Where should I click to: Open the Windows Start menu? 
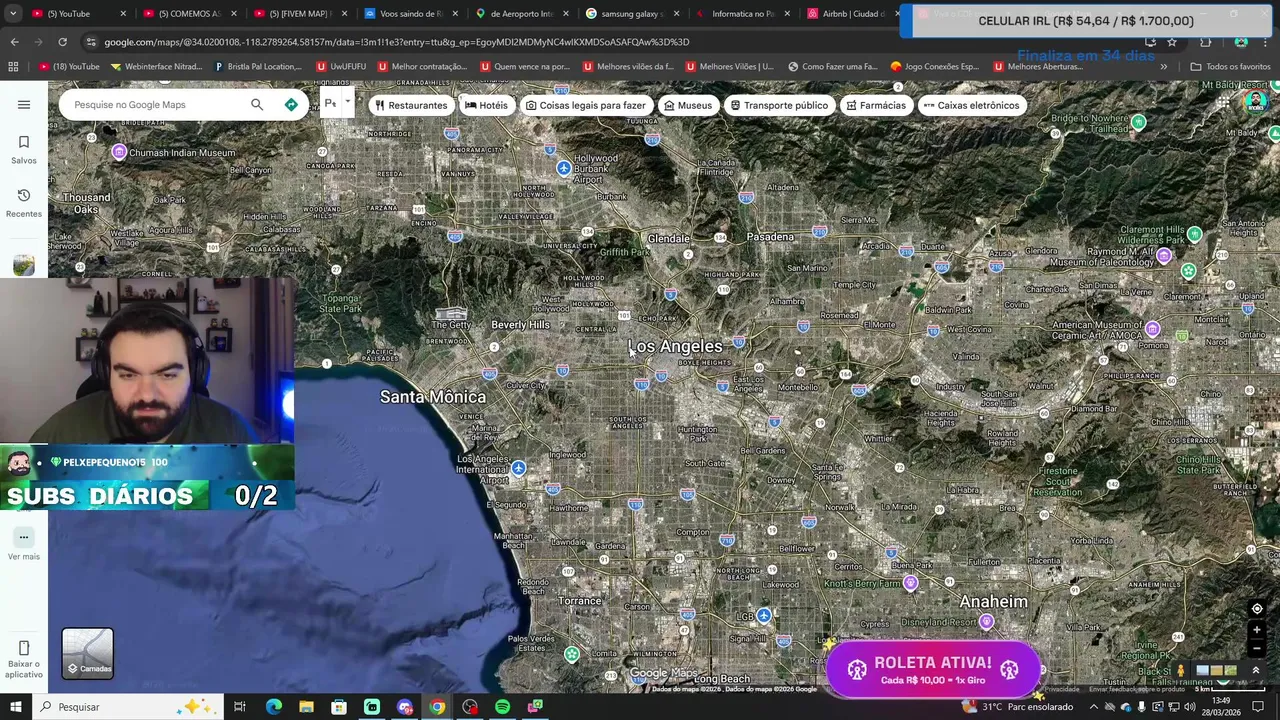[16, 707]
